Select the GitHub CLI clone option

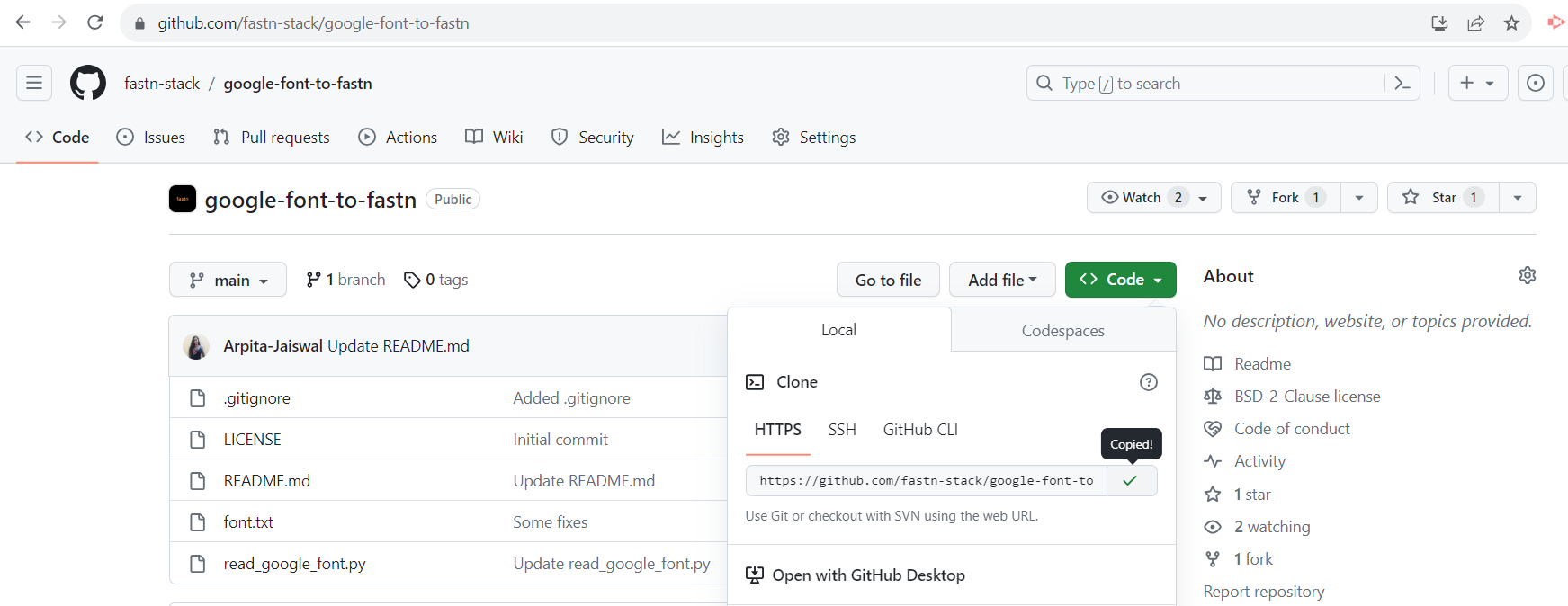(920, 430)
